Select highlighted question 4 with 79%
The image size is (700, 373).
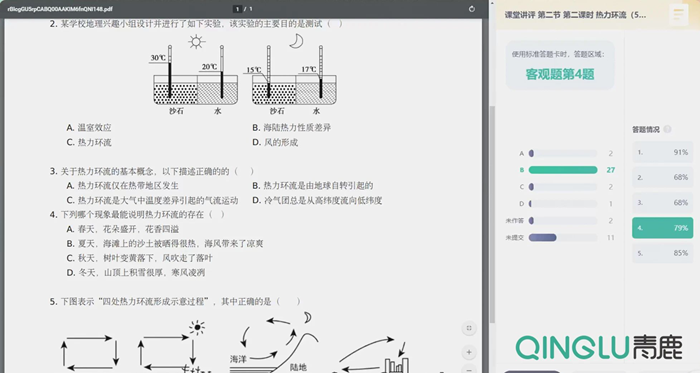tap(662, 228)
